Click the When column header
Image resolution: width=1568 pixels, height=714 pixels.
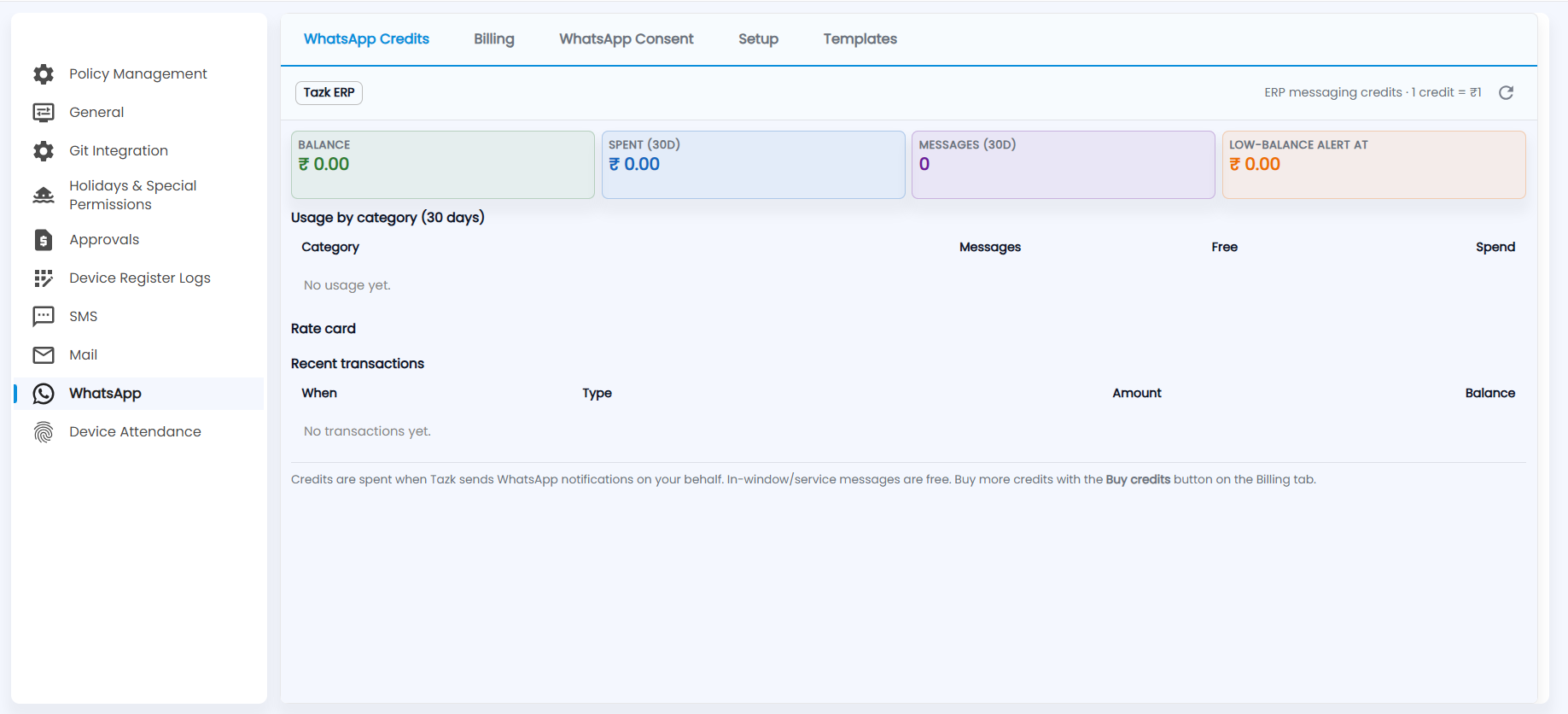coord(319,393)
